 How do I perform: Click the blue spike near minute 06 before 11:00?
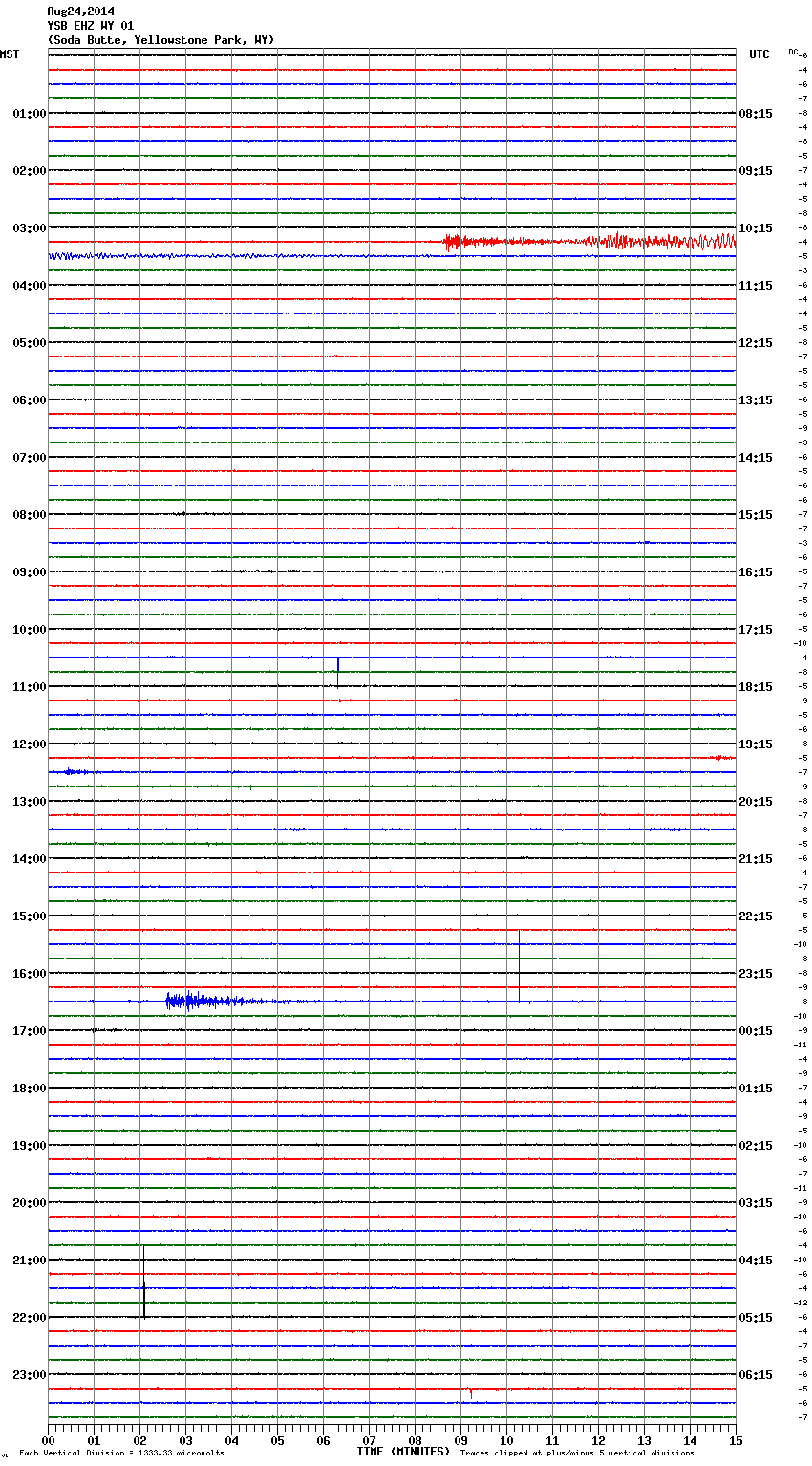pyautogui.click(x=337, y=673)
